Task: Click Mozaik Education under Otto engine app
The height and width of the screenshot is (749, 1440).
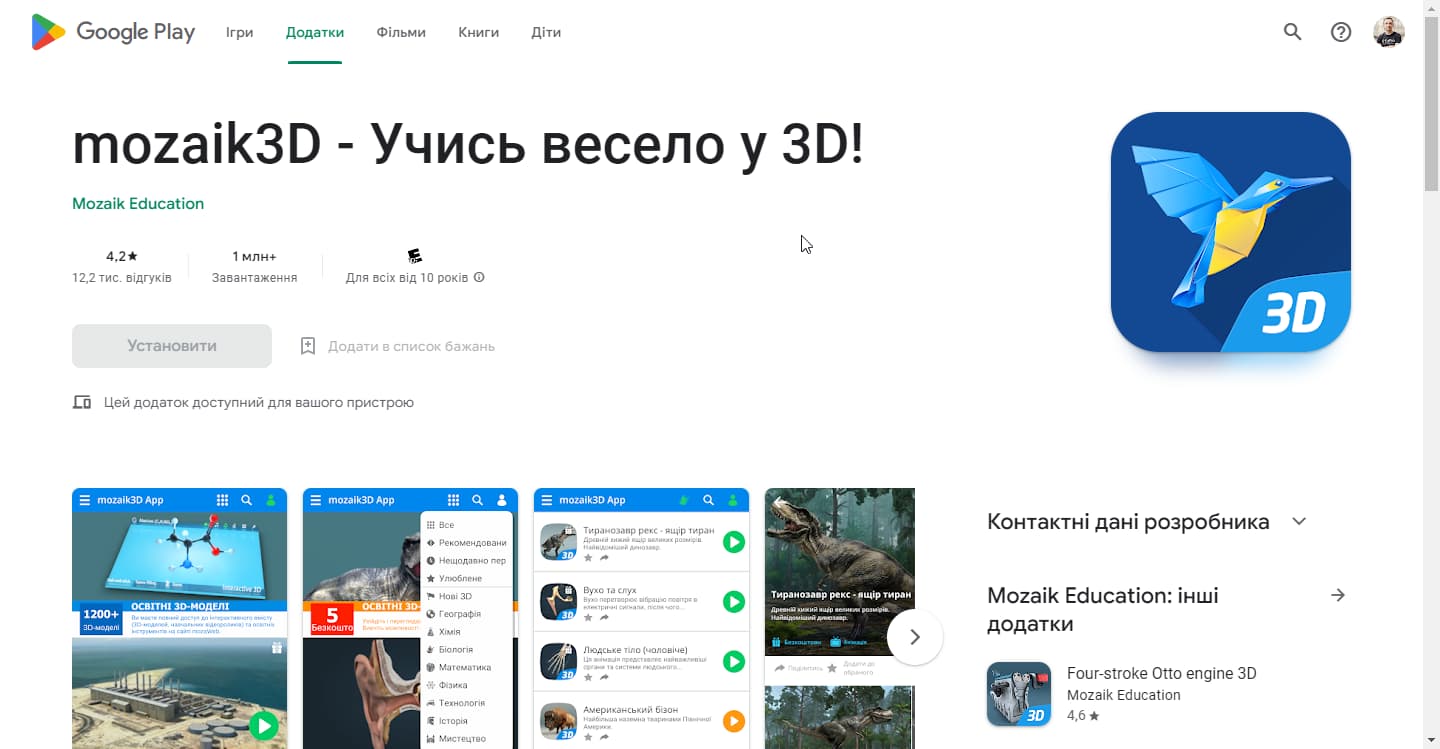Action: pos(1124,695)
